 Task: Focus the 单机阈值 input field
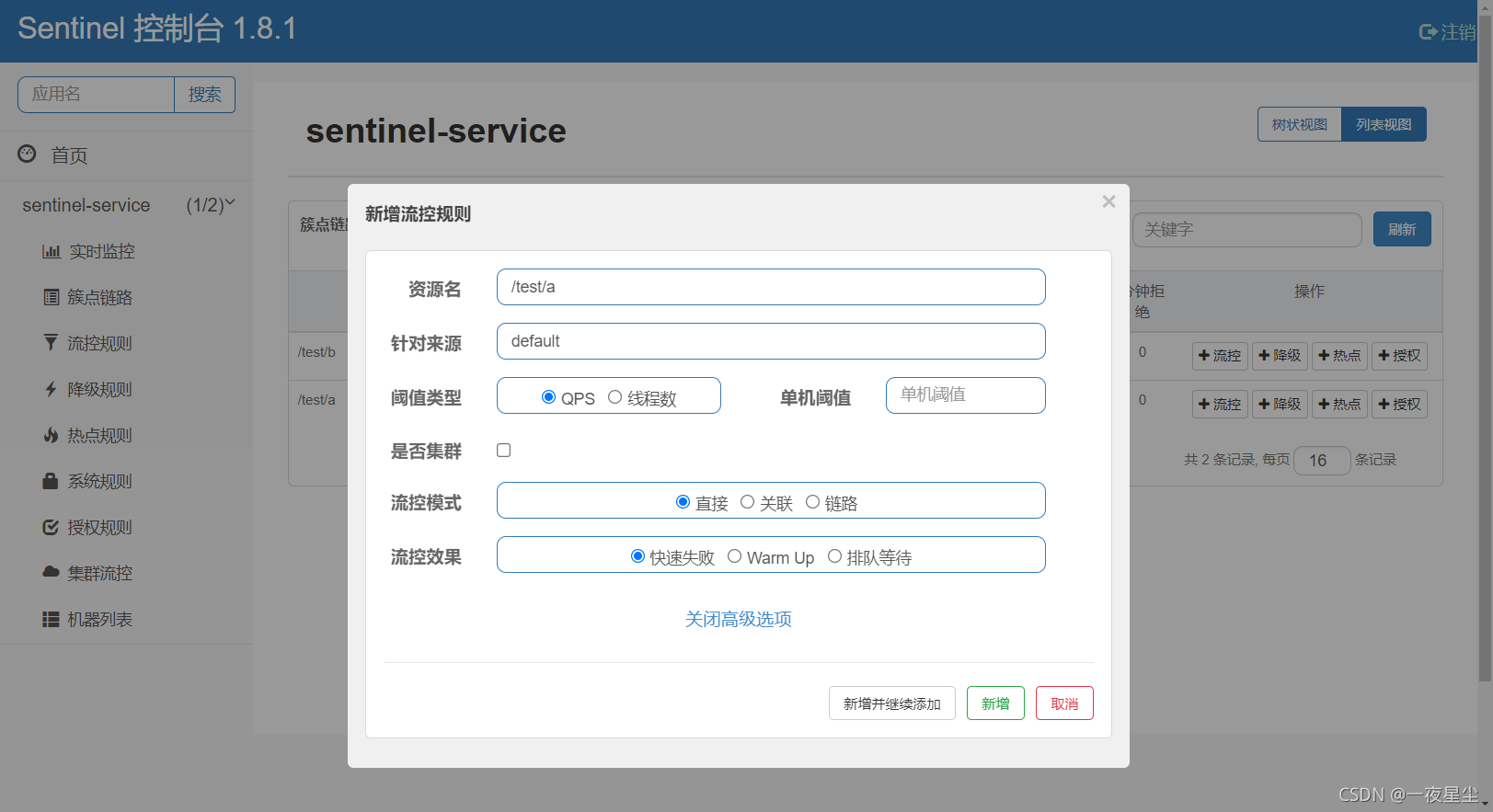[x=966, y=395]
